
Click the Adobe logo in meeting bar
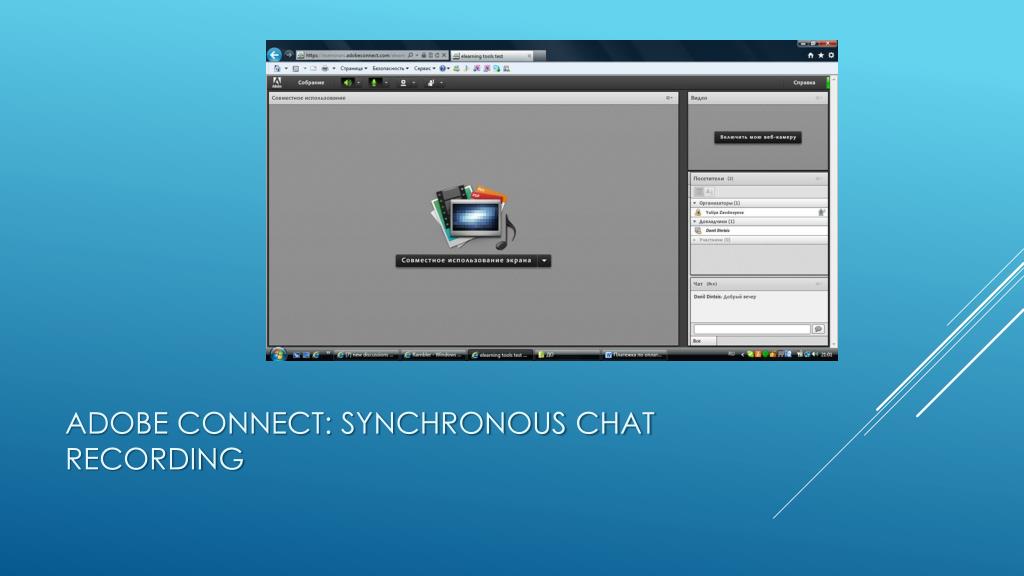(x=277, y=82)
